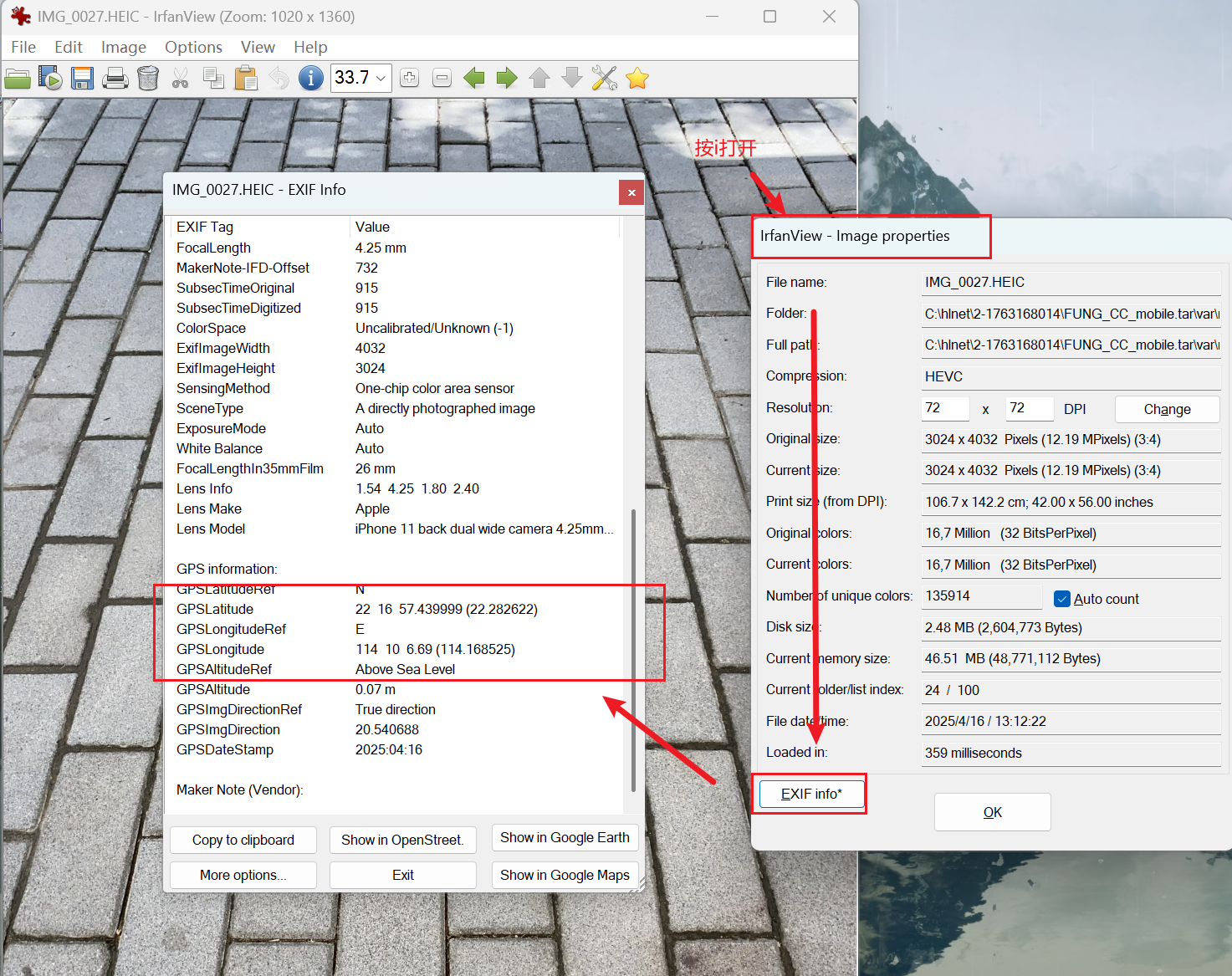
Task: Go to next image with the right green arrow
Action: 507,79
